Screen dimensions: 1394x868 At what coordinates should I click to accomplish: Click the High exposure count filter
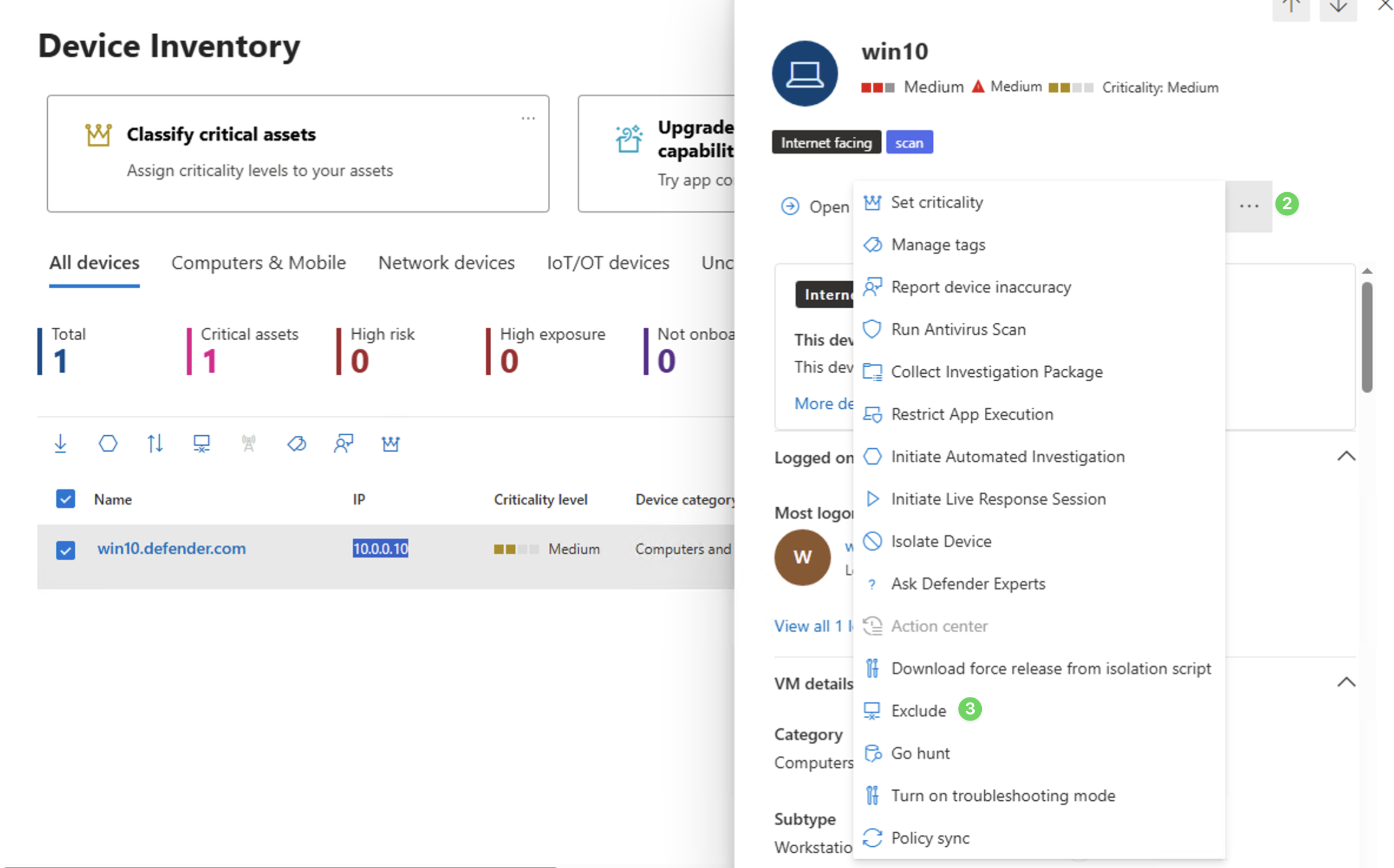[x=547, y=351]
